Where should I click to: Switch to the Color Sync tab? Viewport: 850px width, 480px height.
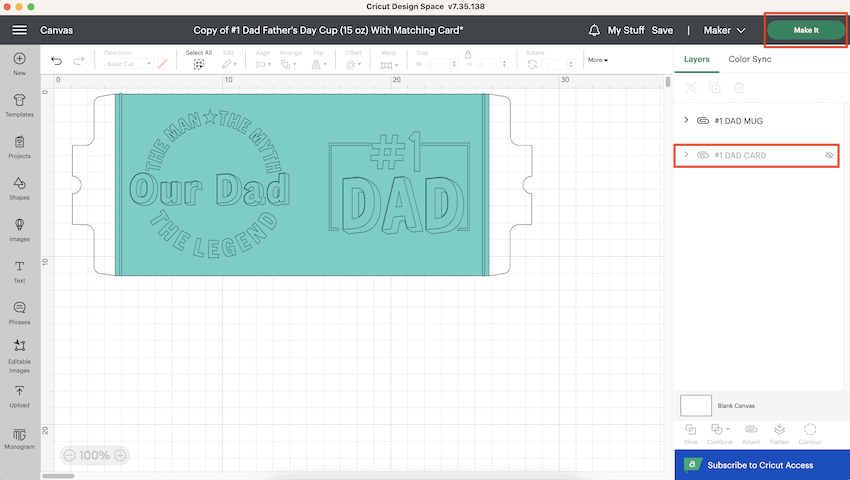point(750,59)
